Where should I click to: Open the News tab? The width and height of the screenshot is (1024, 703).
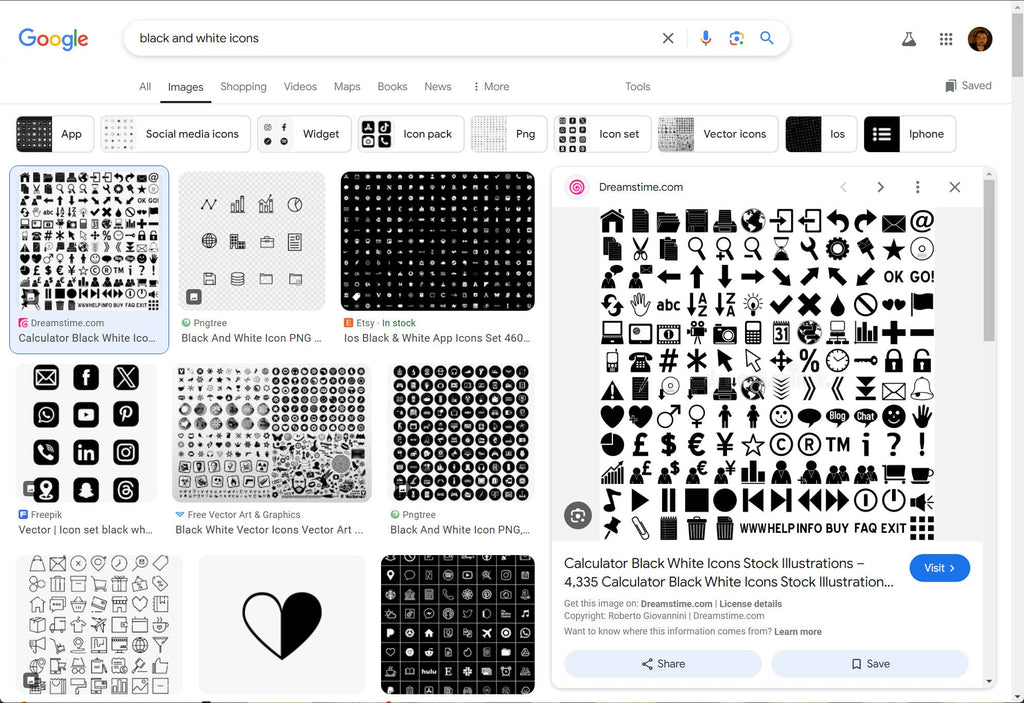click(438, 86)
